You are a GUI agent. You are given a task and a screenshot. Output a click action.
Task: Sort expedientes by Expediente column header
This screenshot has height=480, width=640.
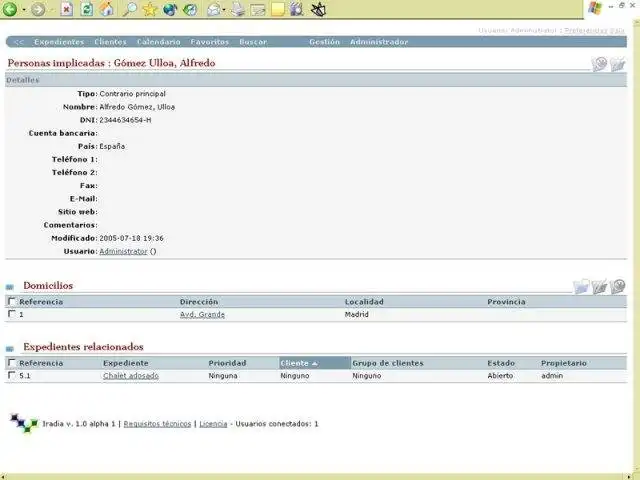pos(126,363)
